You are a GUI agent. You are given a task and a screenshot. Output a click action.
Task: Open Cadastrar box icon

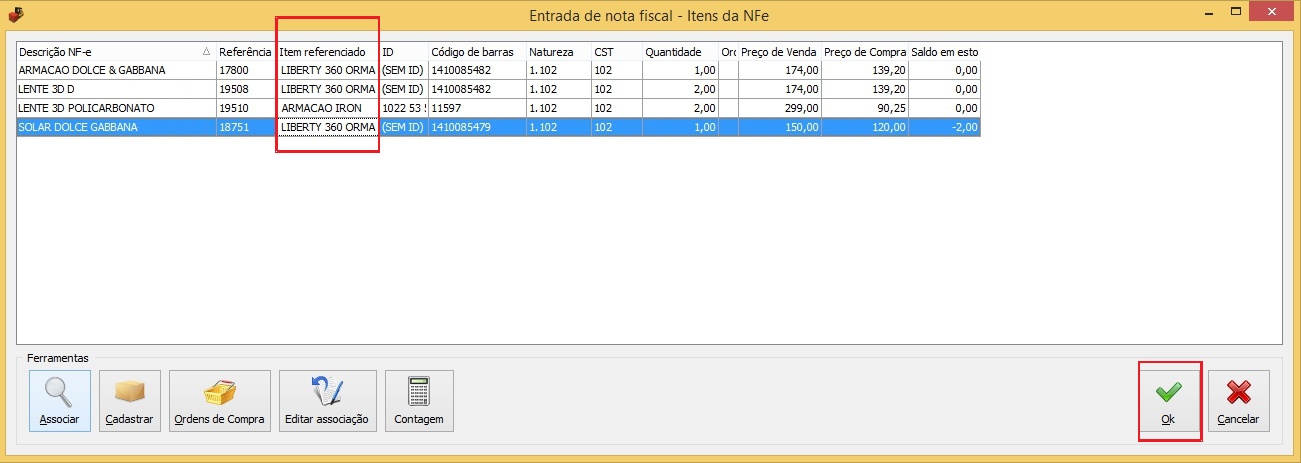[x=130, y=392]
